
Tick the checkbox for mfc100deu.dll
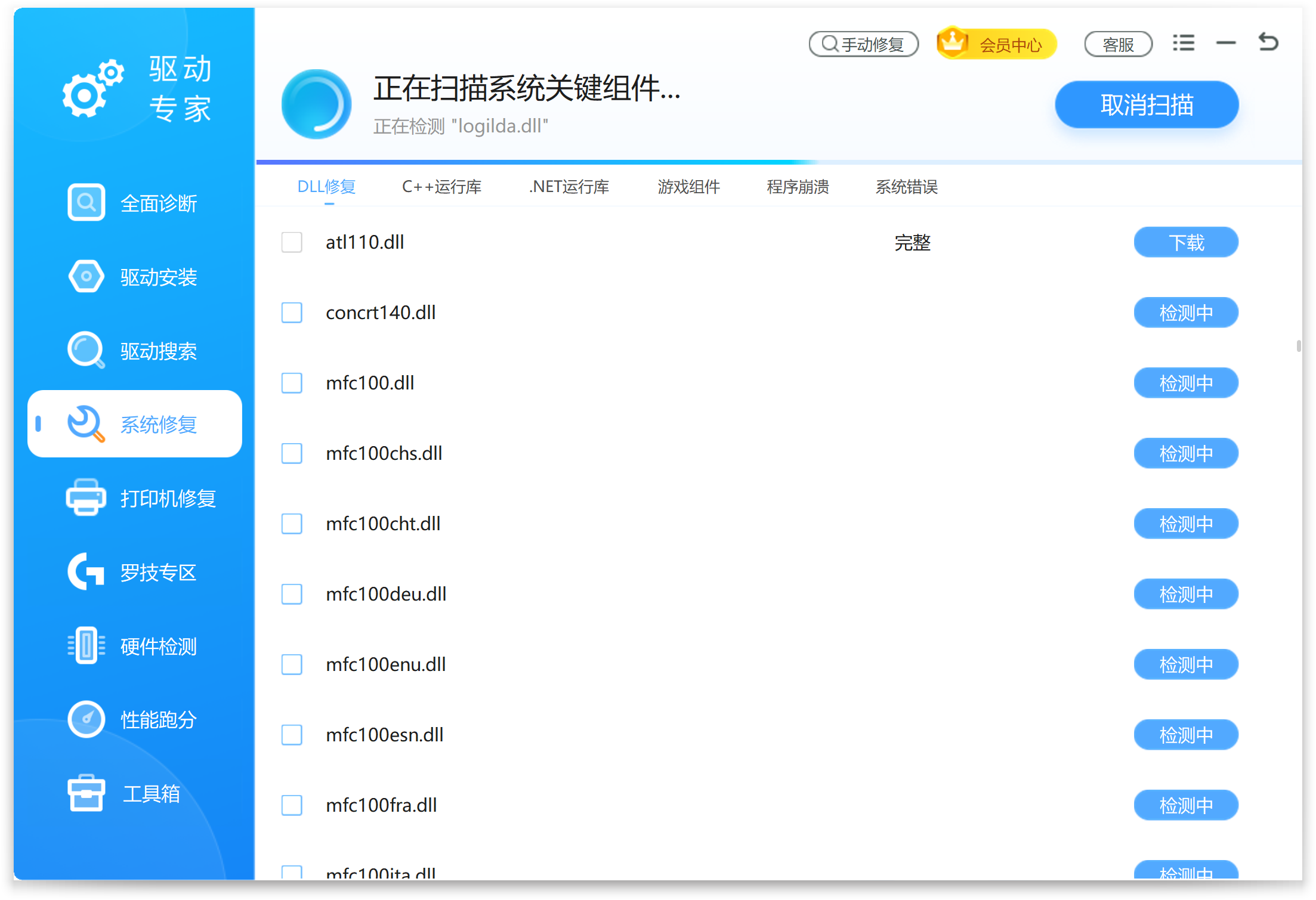click(x=292, y=594)
